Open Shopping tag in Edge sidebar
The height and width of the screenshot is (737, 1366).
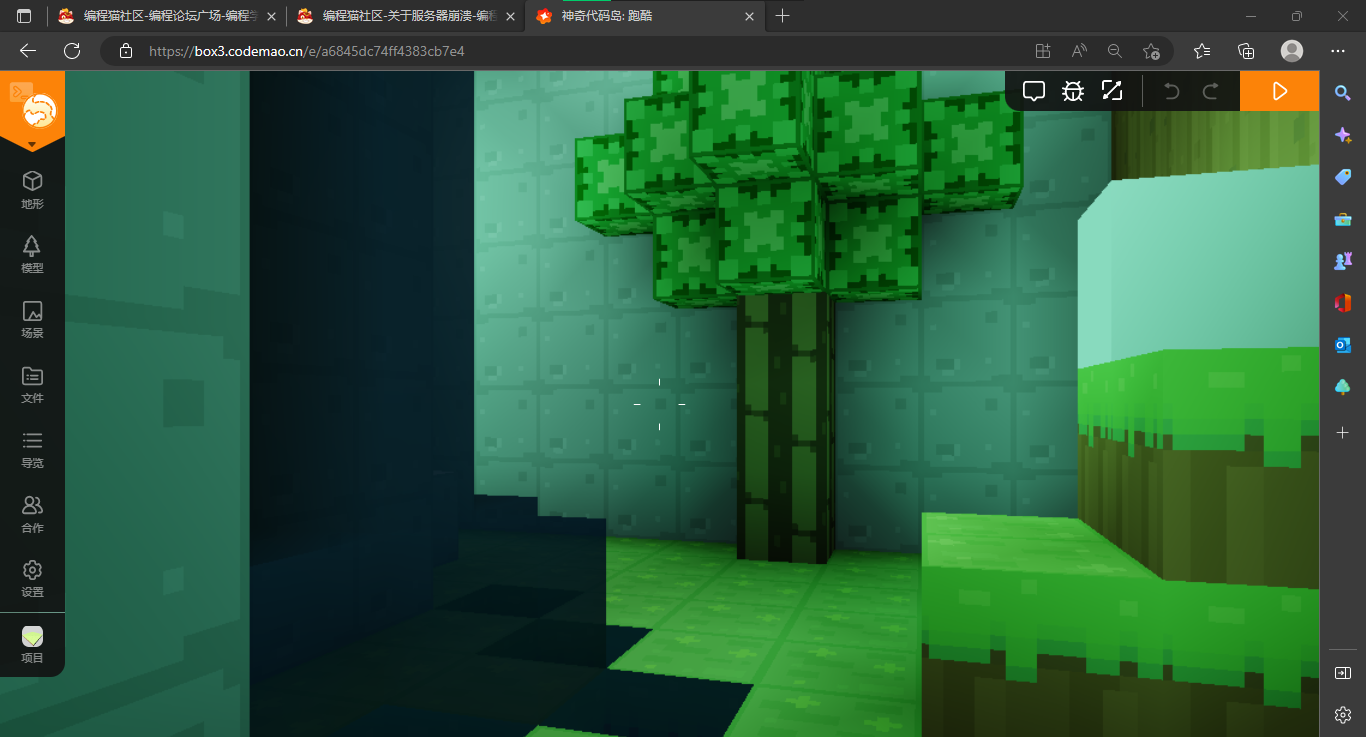coord(1343,177)
